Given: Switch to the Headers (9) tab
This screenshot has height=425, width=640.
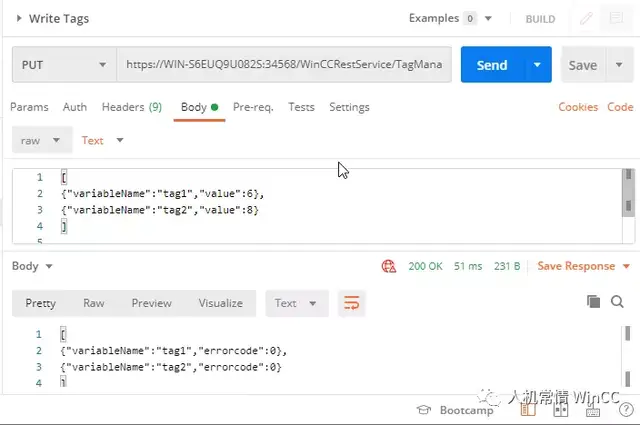Looking at the screenshot, I should (x=131, y=107).
